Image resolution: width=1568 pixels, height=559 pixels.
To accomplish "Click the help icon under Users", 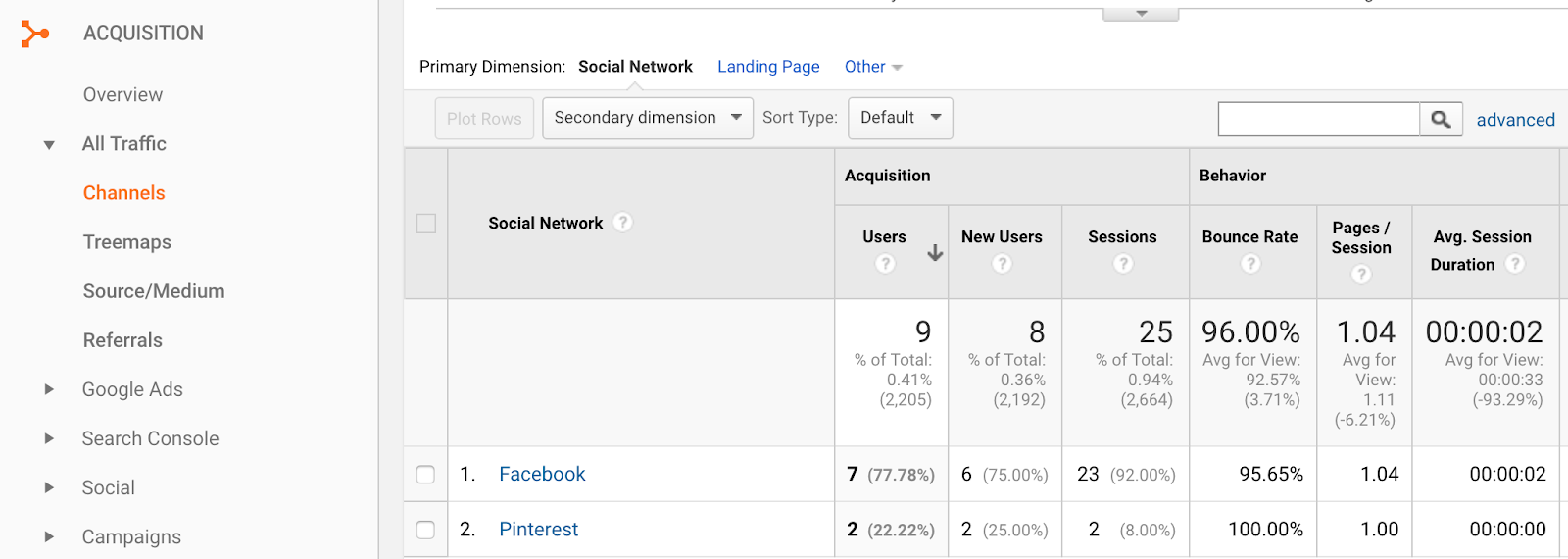I will tap(885, 264).
